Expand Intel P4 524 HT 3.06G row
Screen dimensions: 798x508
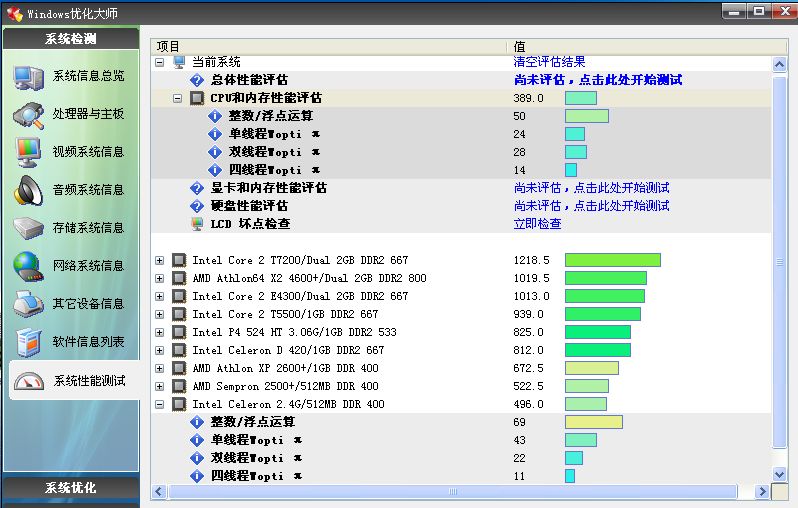point(160,332)
